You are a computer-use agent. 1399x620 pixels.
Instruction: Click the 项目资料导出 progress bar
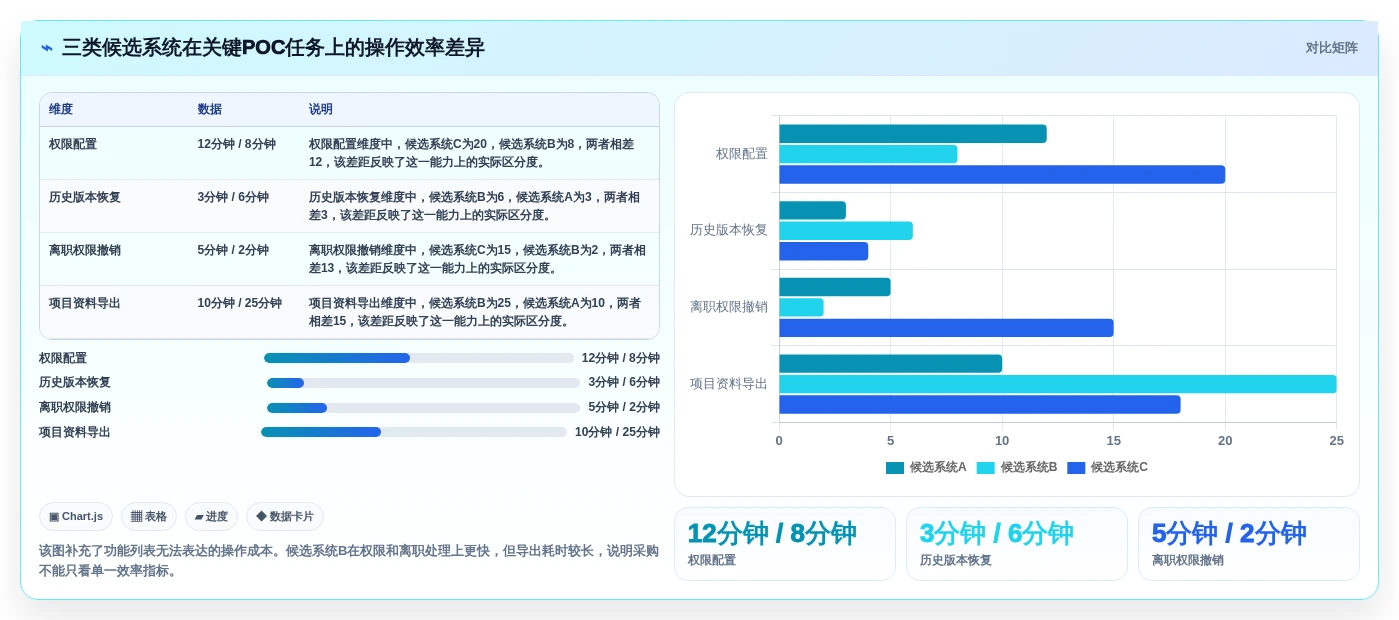point(414,432)
